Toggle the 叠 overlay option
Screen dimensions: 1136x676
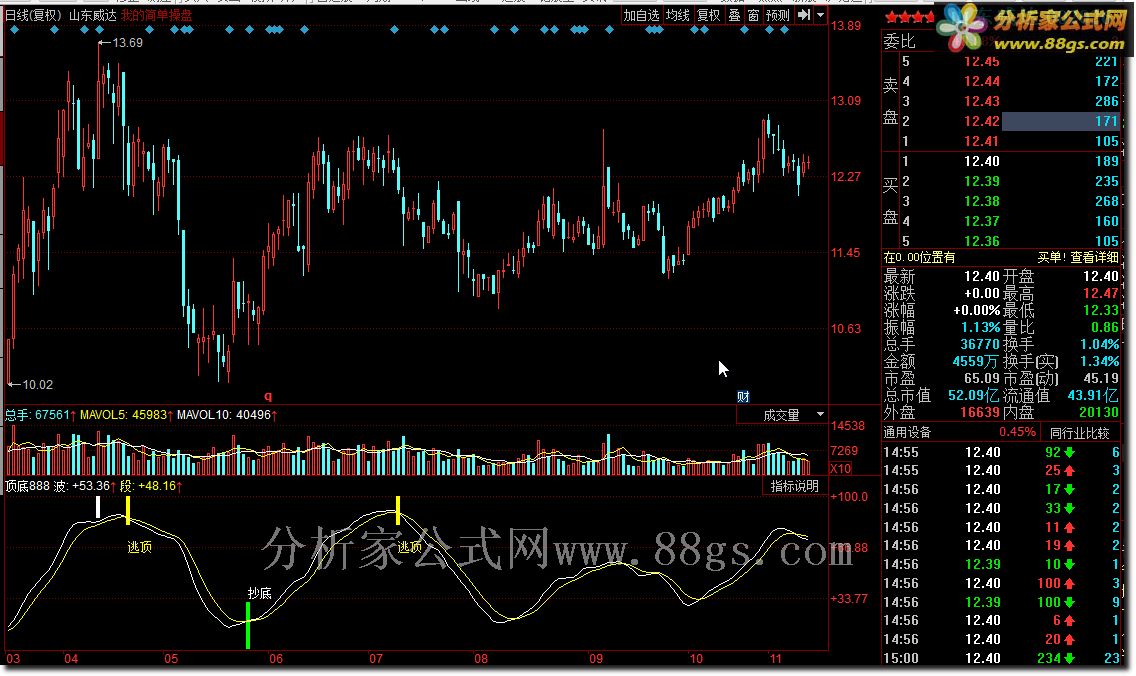click(734, 14)
